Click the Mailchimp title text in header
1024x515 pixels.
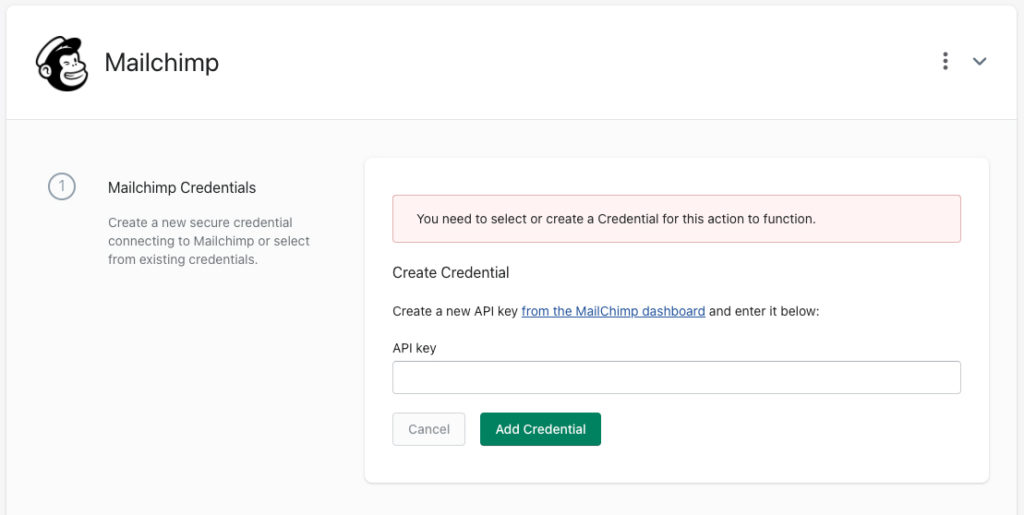tap(161, 63)
